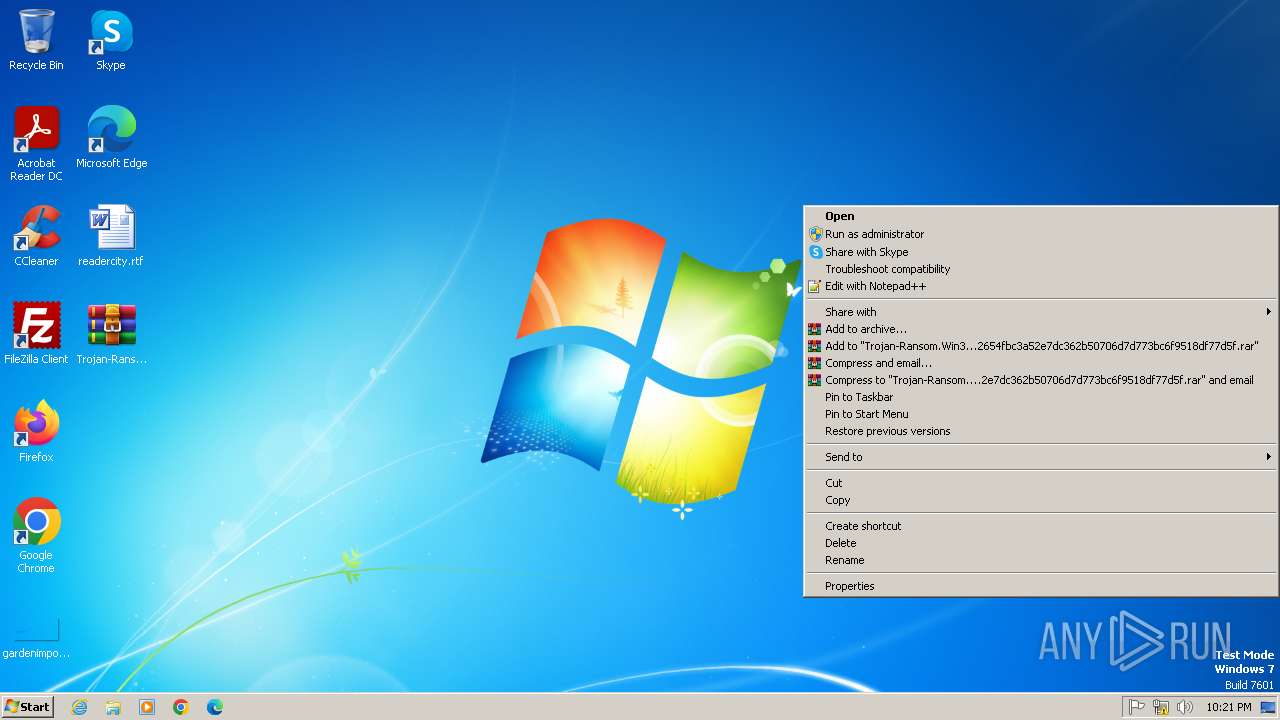Click the Show desktop tray button
1280x720 pixels.
[1268, 707]
